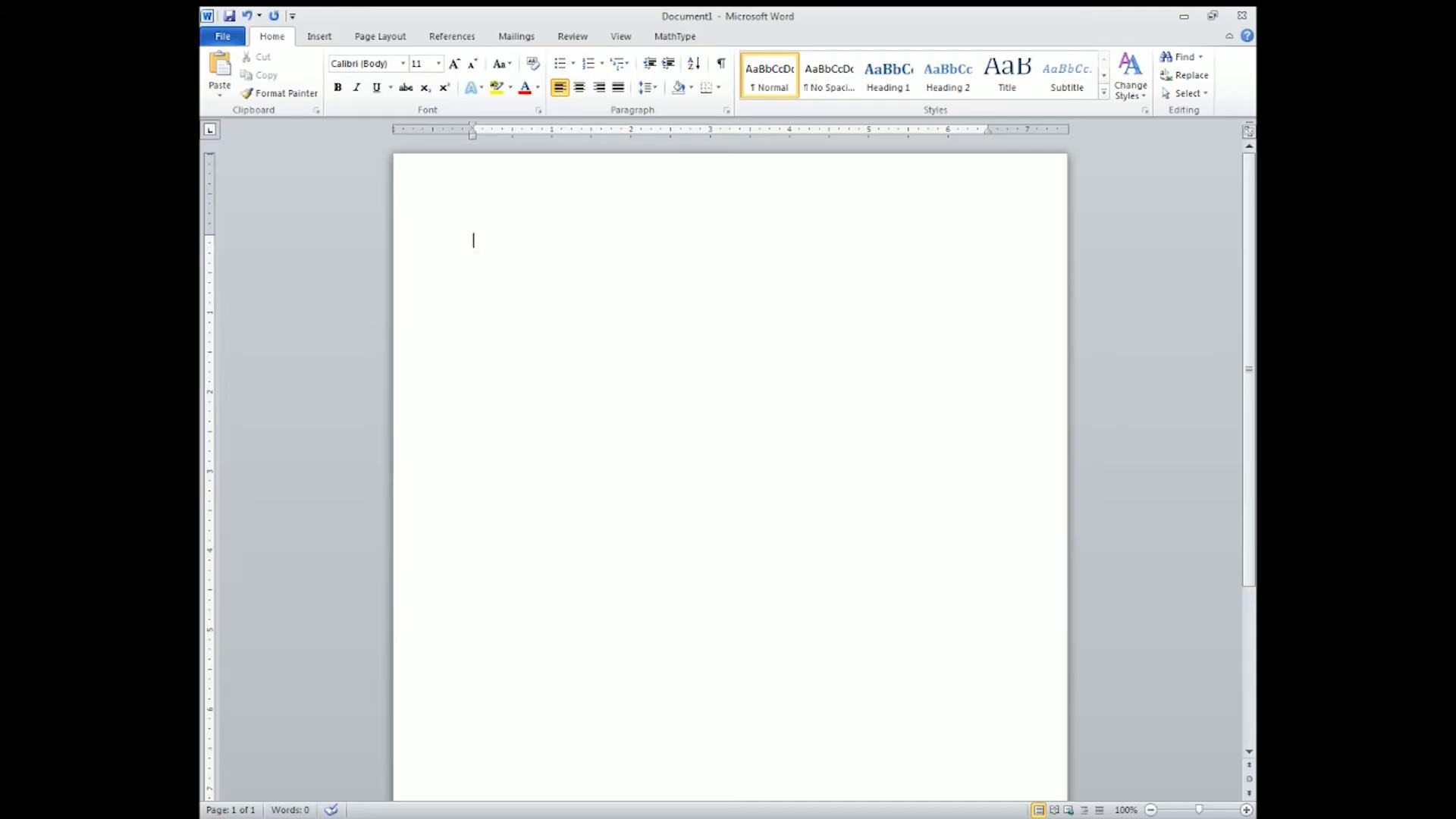Image resolution: width=1456 pixels, height=819 pixels.
Task: Open the font size dropdown
Action: [x=438, y=64]
